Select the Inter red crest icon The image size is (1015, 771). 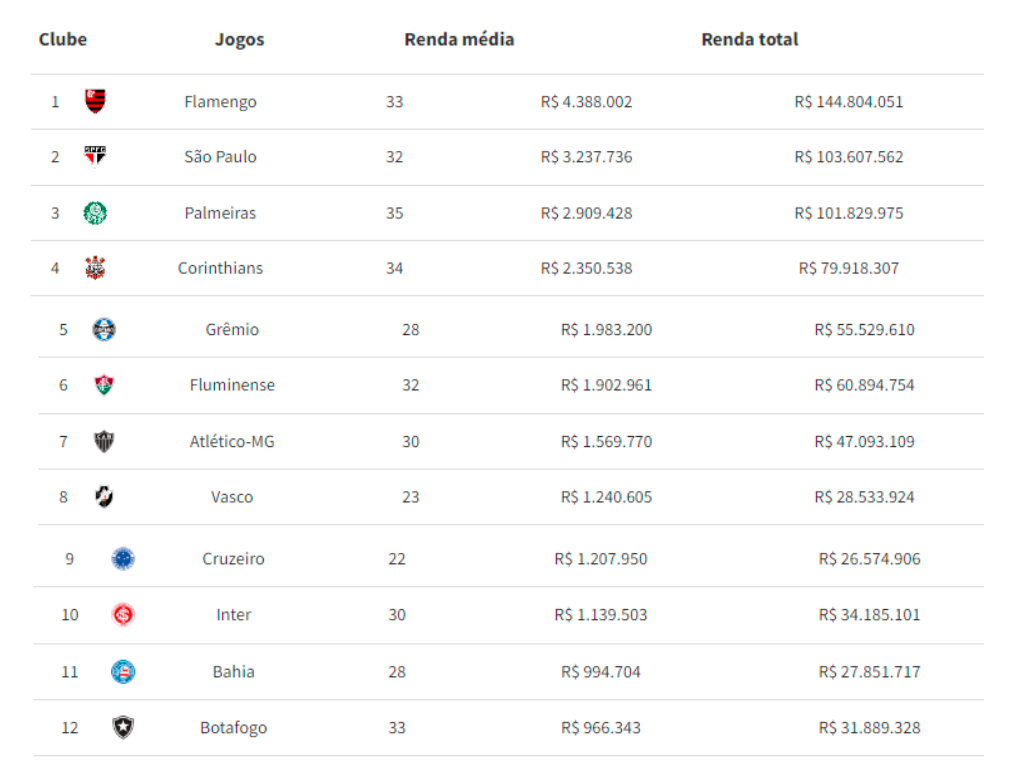[x=123, y=615]
